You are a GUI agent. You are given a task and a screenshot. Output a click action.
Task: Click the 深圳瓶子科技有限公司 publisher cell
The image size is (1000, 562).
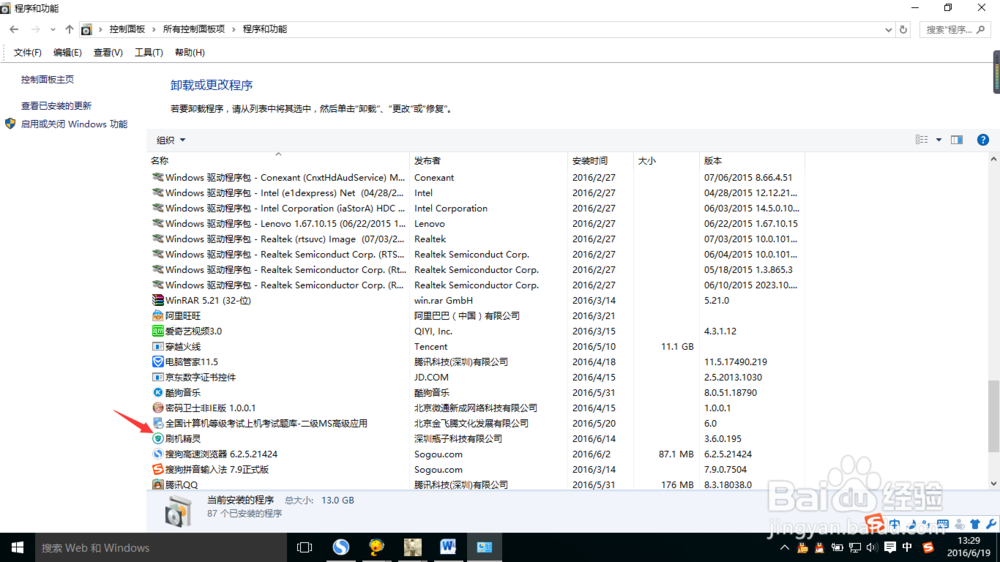(x=458, y=439)
